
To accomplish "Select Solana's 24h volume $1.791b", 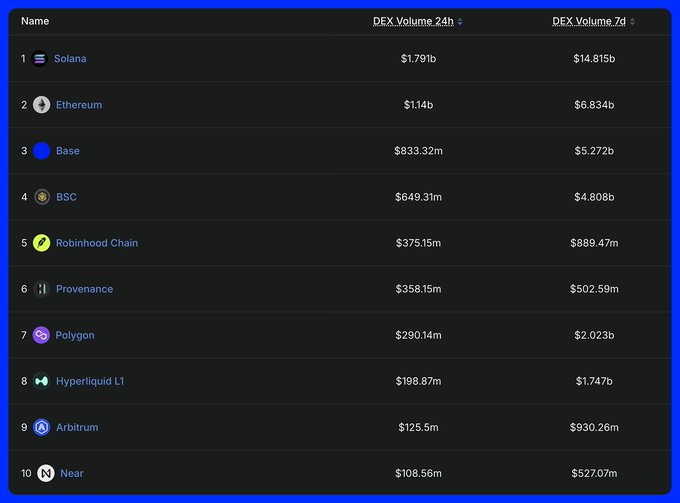I will [x=418, y=59].
